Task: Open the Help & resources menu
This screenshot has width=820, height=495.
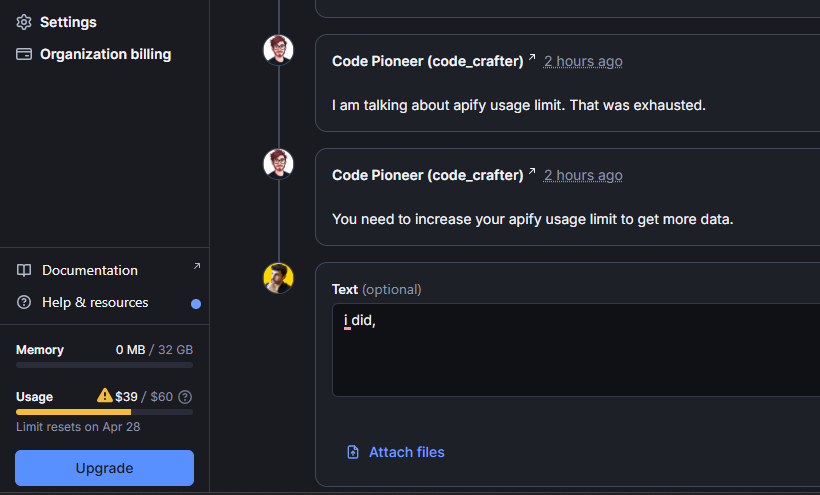Action: coord(95,302)
